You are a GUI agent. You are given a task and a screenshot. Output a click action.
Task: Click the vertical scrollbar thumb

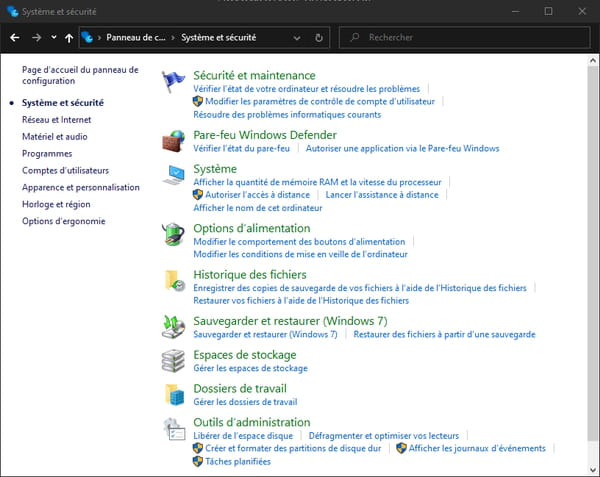593,253
